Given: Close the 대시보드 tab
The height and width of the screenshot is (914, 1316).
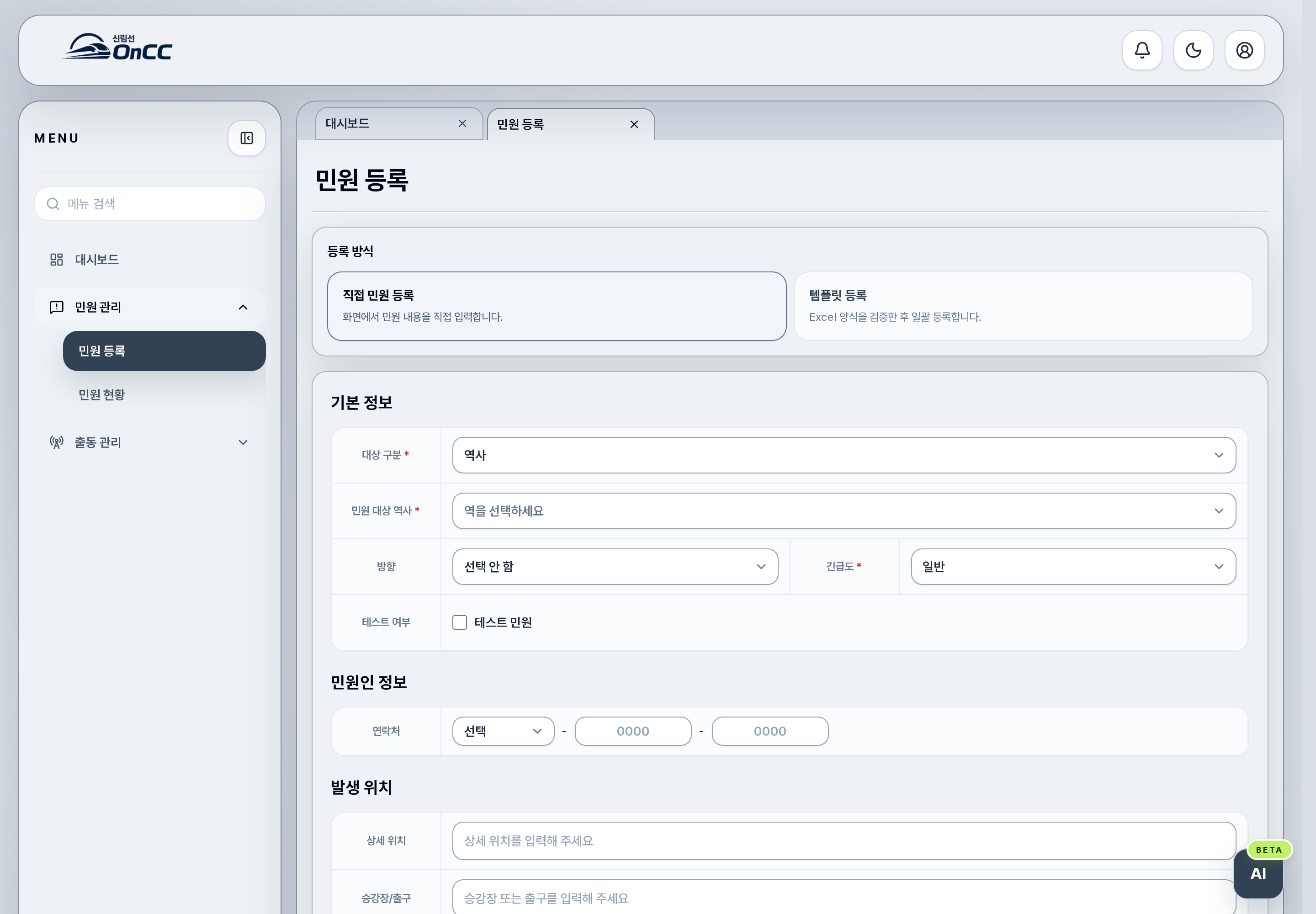Looking at the screenshot, I should tap(462, 123).
